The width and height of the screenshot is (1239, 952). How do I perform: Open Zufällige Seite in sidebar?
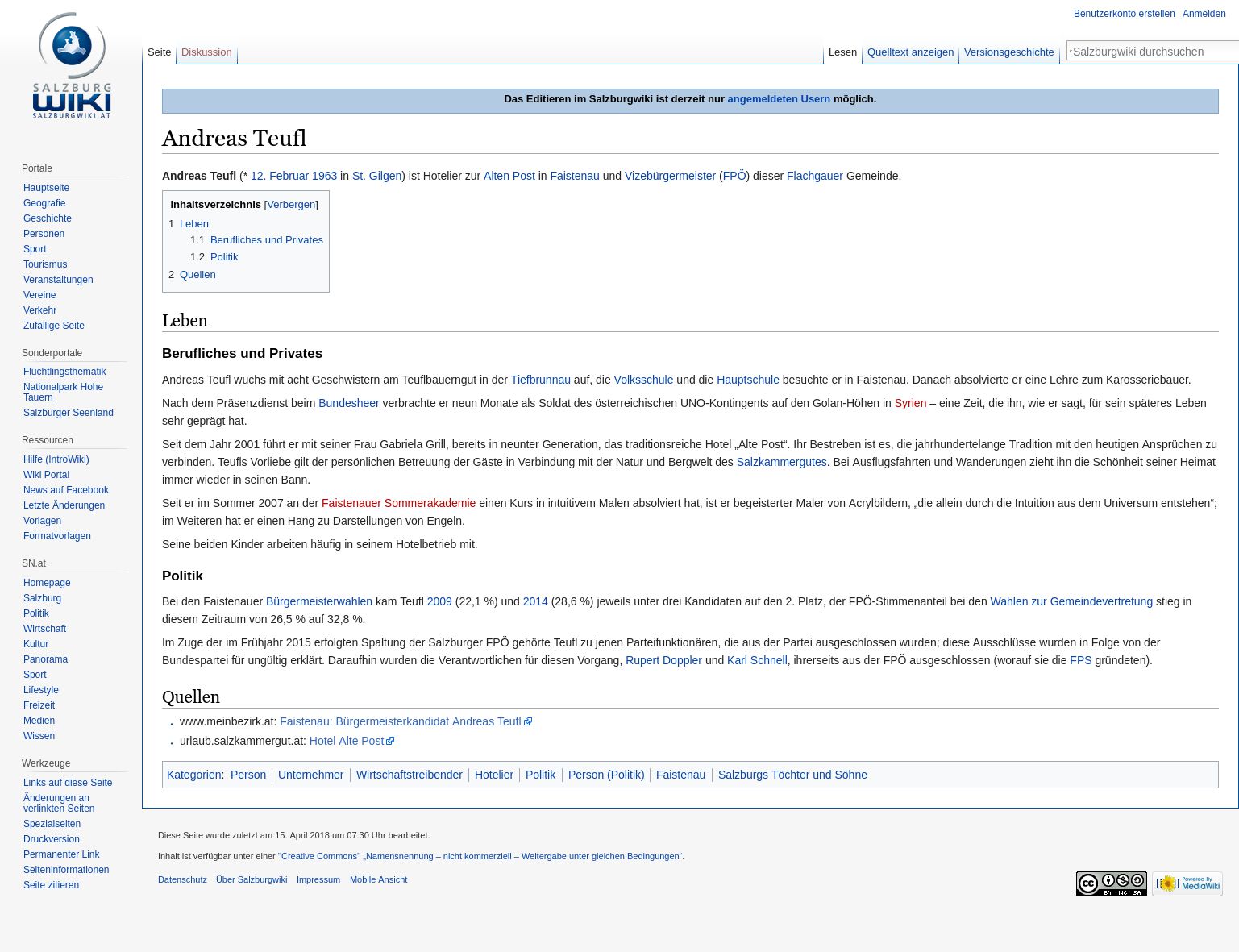coord(53,326)
